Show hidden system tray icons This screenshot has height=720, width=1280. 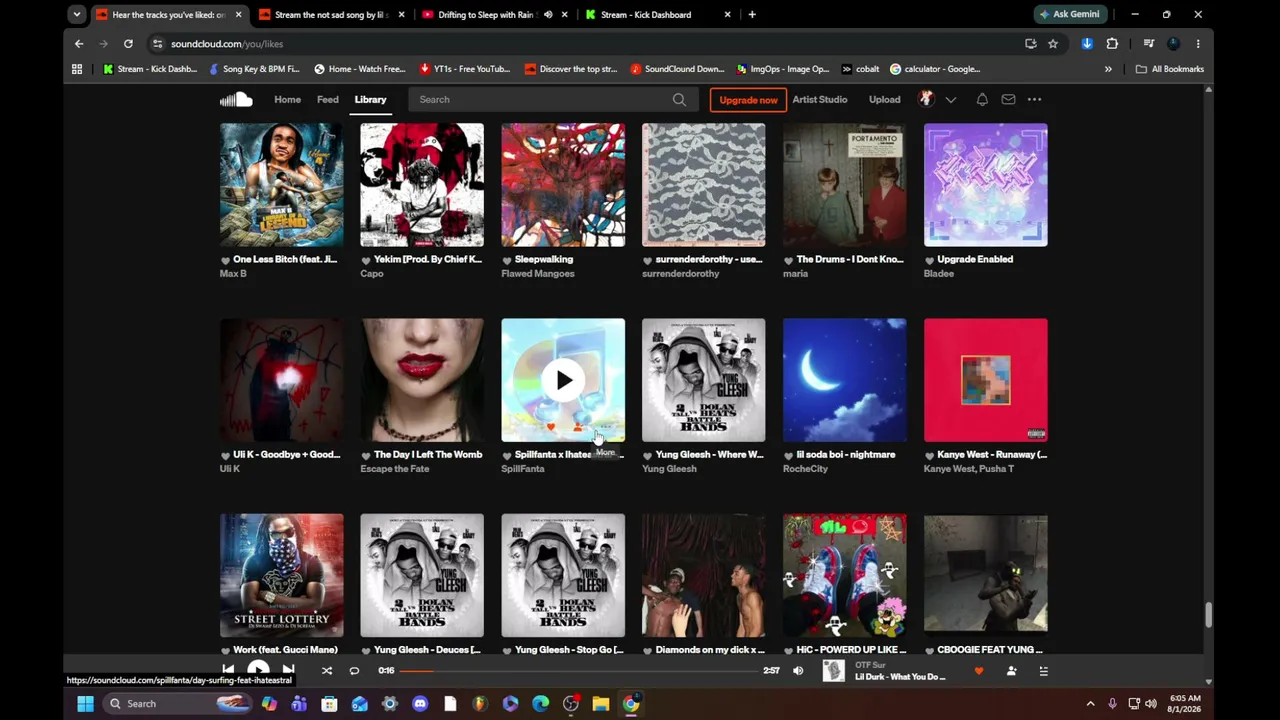(x=1090, y=703)
